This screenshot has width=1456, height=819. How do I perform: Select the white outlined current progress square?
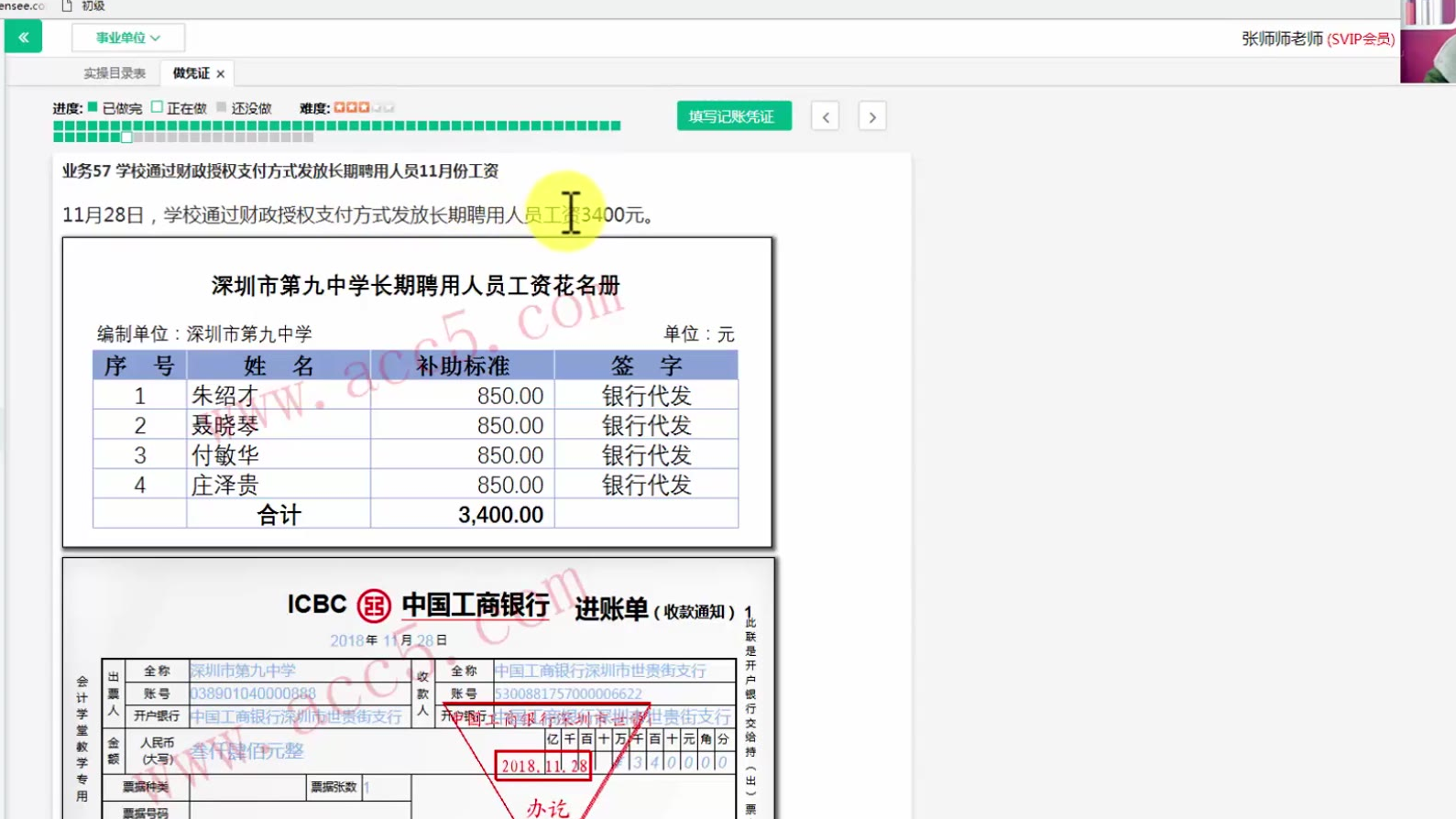point(126,137)
